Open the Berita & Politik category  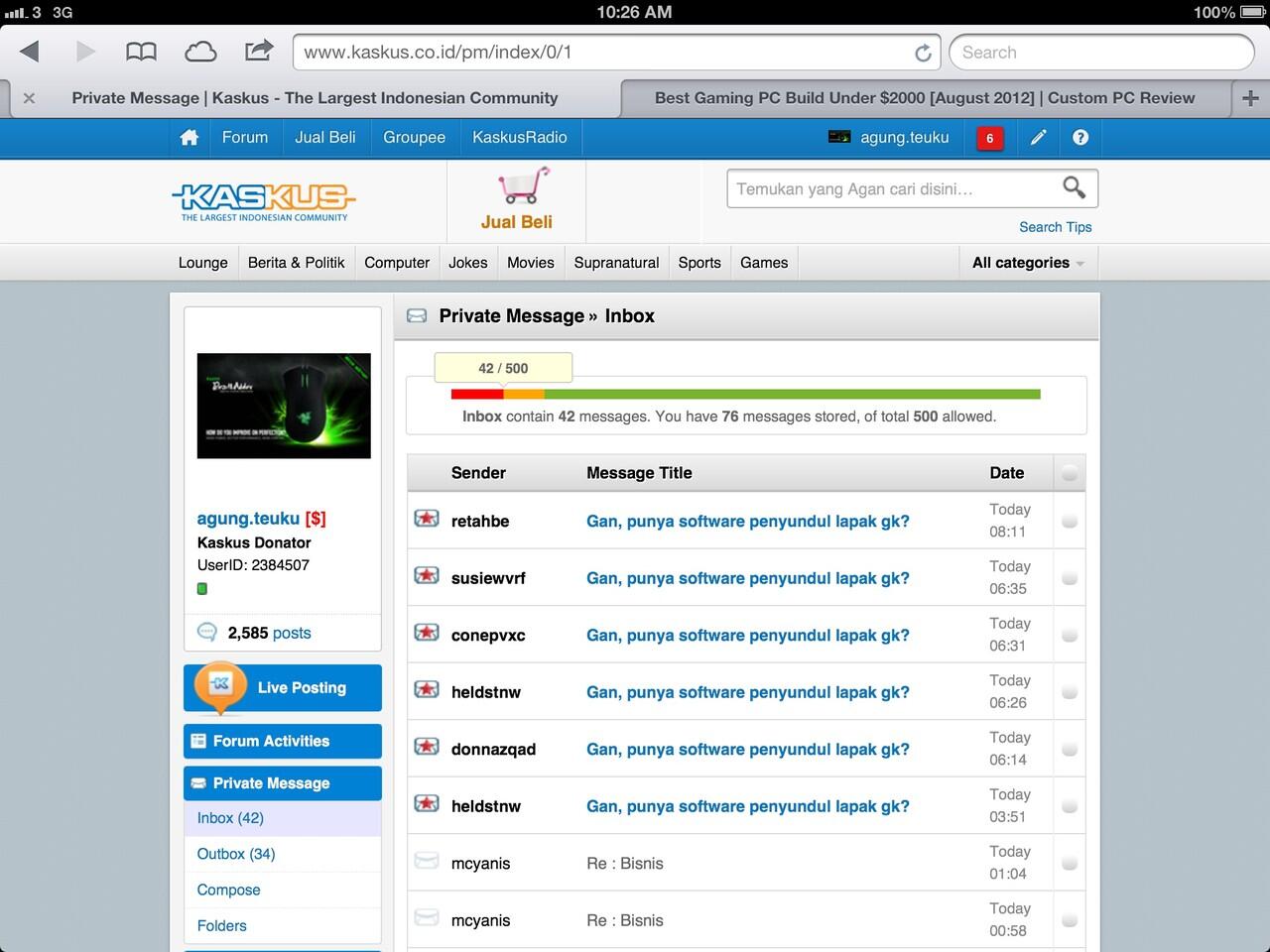[x=296, y=263]
